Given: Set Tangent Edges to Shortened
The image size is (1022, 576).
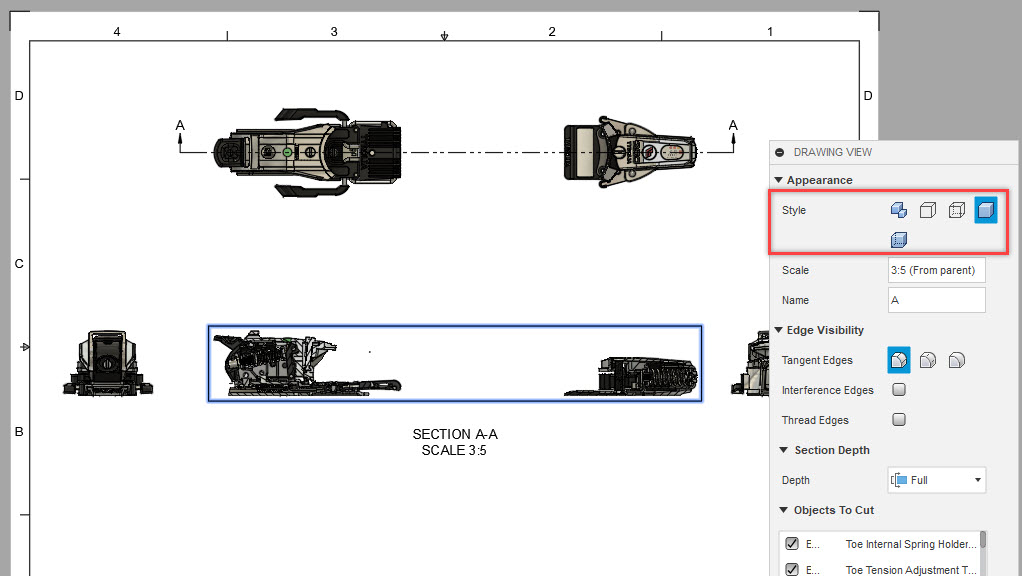Looking at the screenshot, I should (927, 360).
